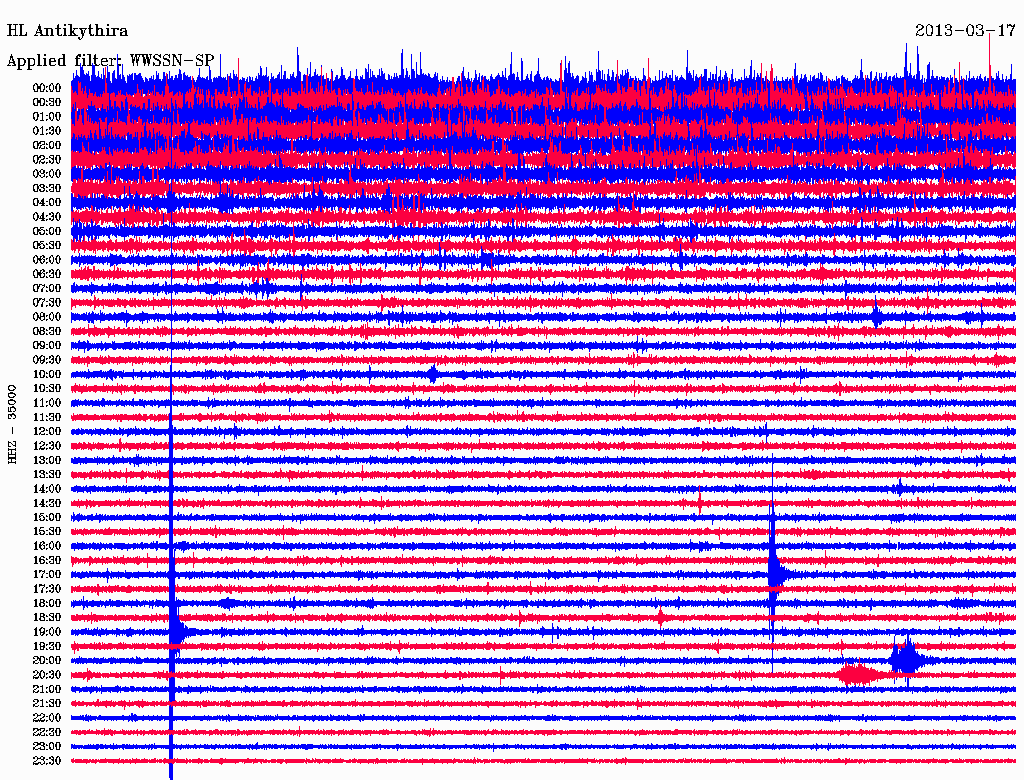This screenshot has width=1024, height=780.
Task: Click the red swelling event on 20:30 trace
Action: pyautogui.click(x=859, y=674)
